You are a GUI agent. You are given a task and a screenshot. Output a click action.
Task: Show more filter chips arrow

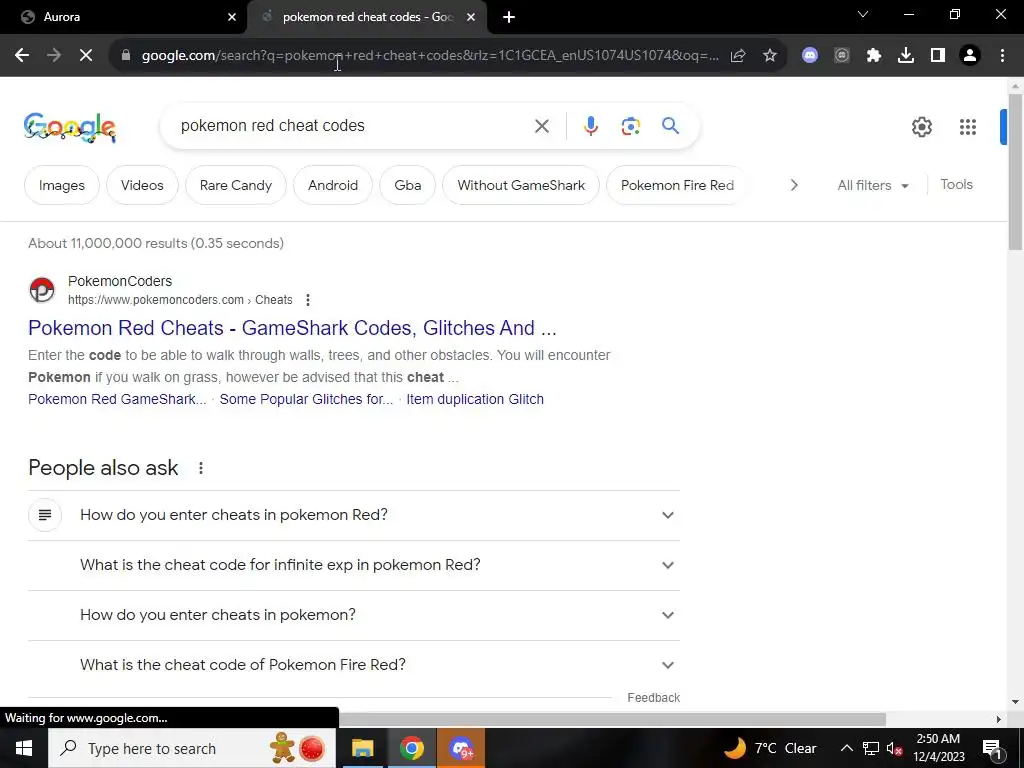pos(793,185)
